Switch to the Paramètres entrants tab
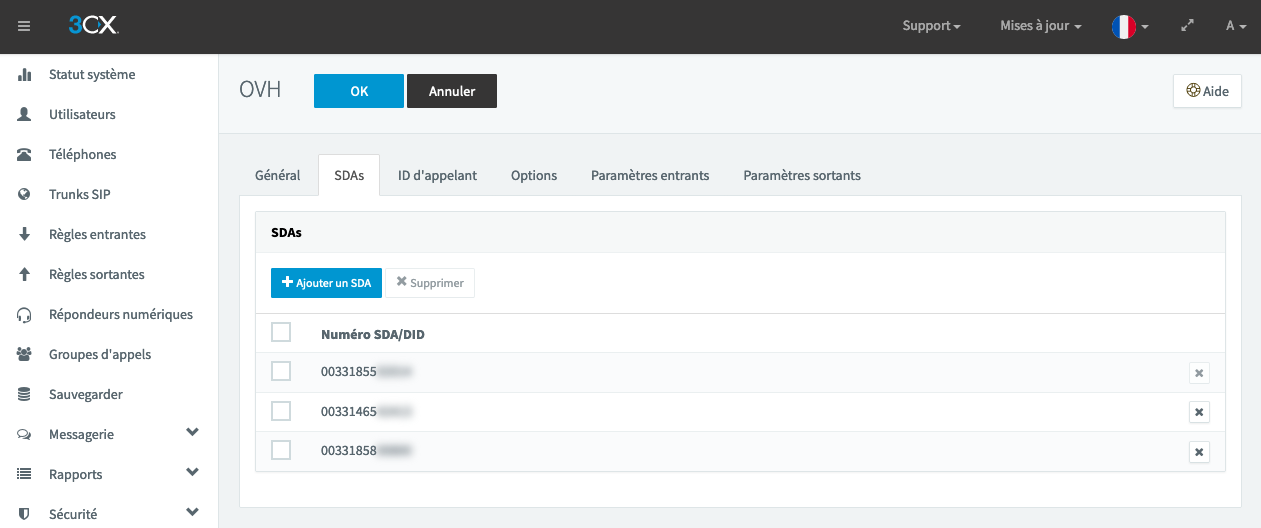This screenshot has height=528, width=1261. pyautogui.click(x=650, y=175)
